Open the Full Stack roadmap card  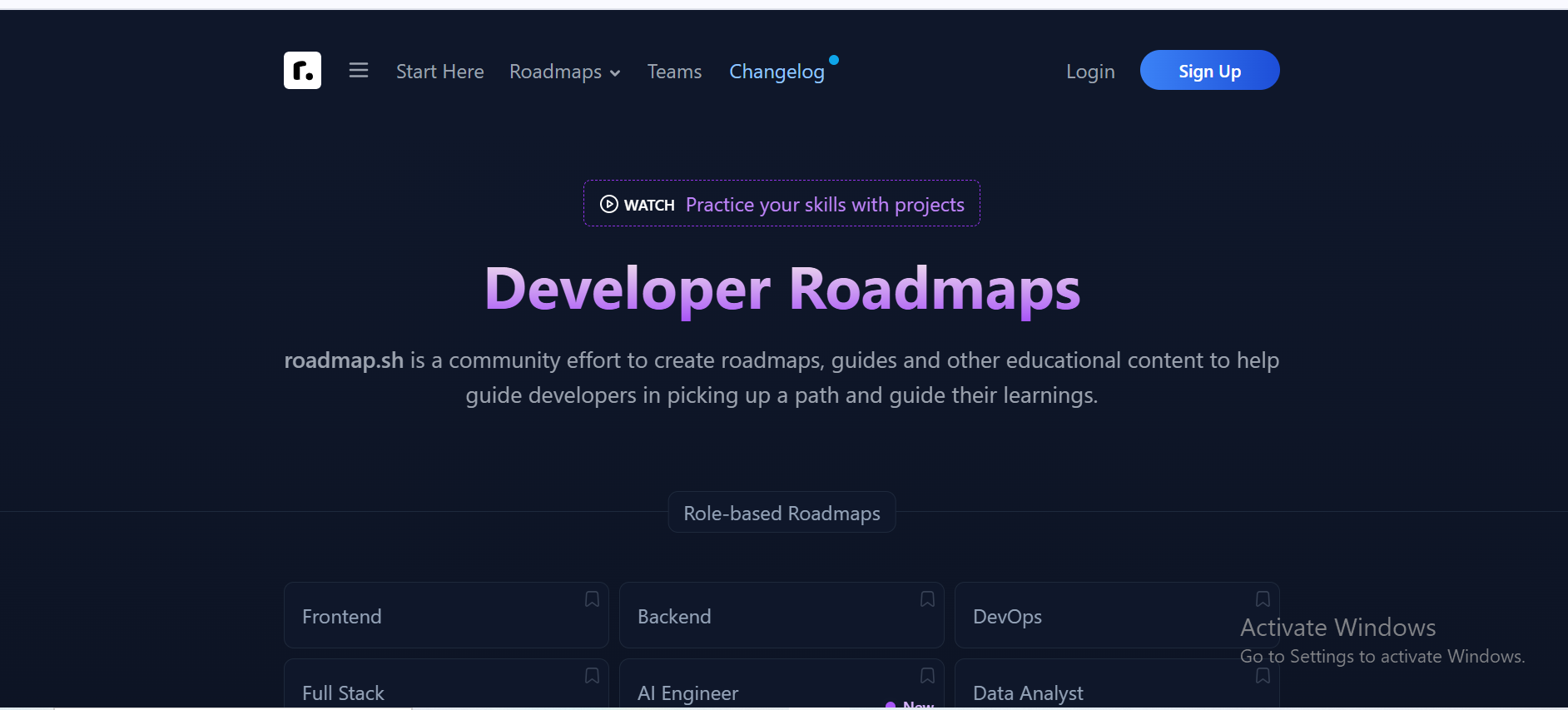click(x=446, y=684)
